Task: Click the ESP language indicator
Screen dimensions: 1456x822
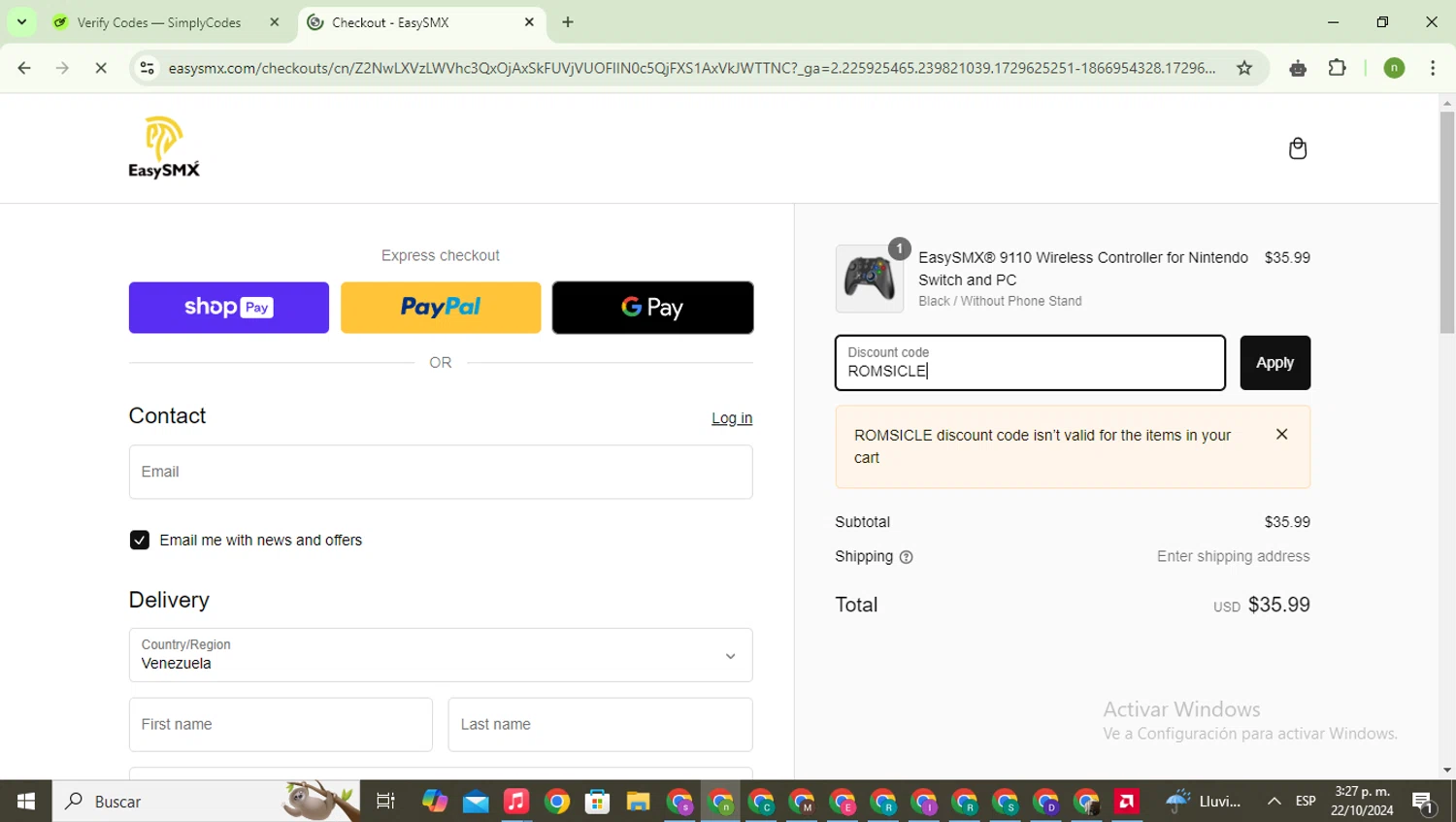Action: (x=1306, y=802)
